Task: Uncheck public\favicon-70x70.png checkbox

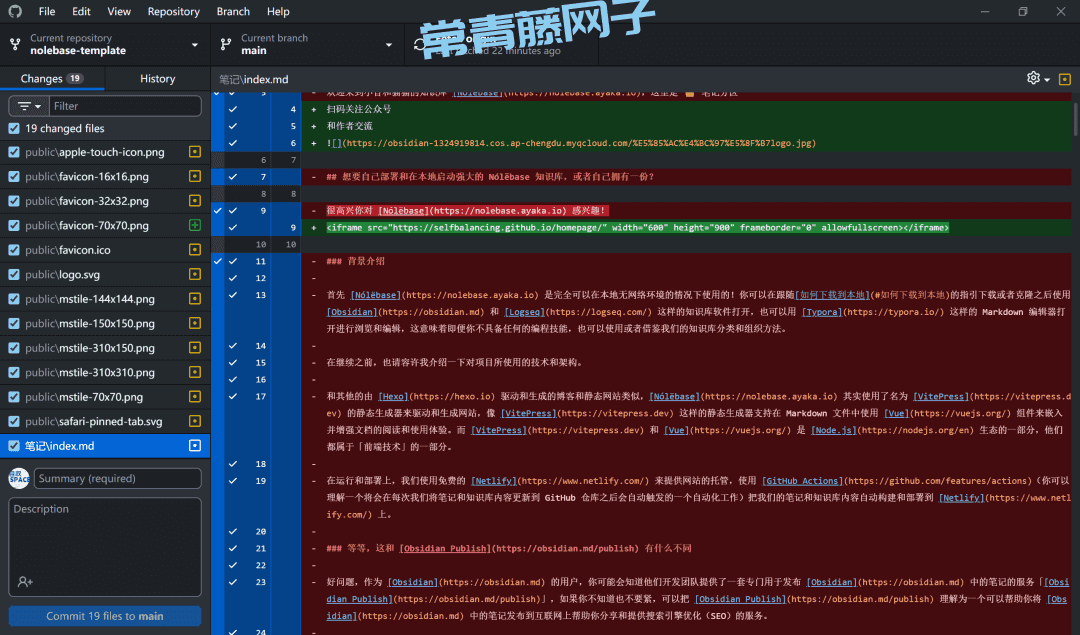Action: (x=14, y=225)
